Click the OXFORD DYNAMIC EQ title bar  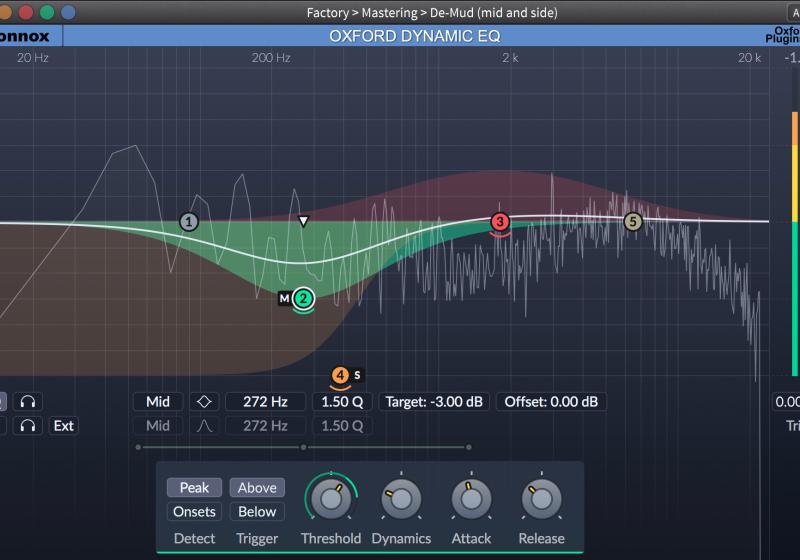tap(415, 36)
